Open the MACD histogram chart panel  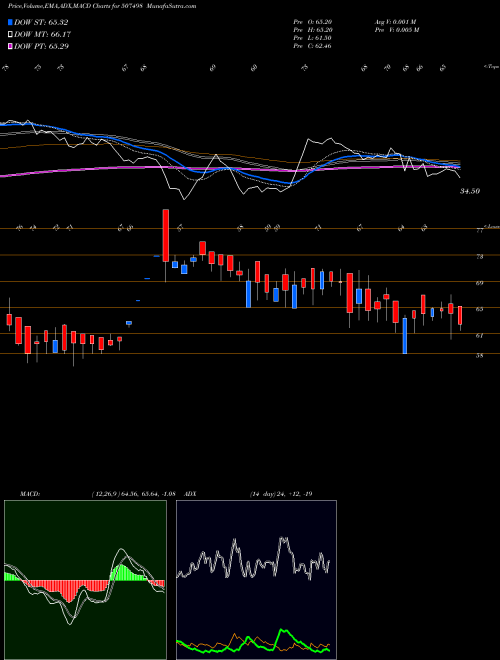(x=85, y=580)
